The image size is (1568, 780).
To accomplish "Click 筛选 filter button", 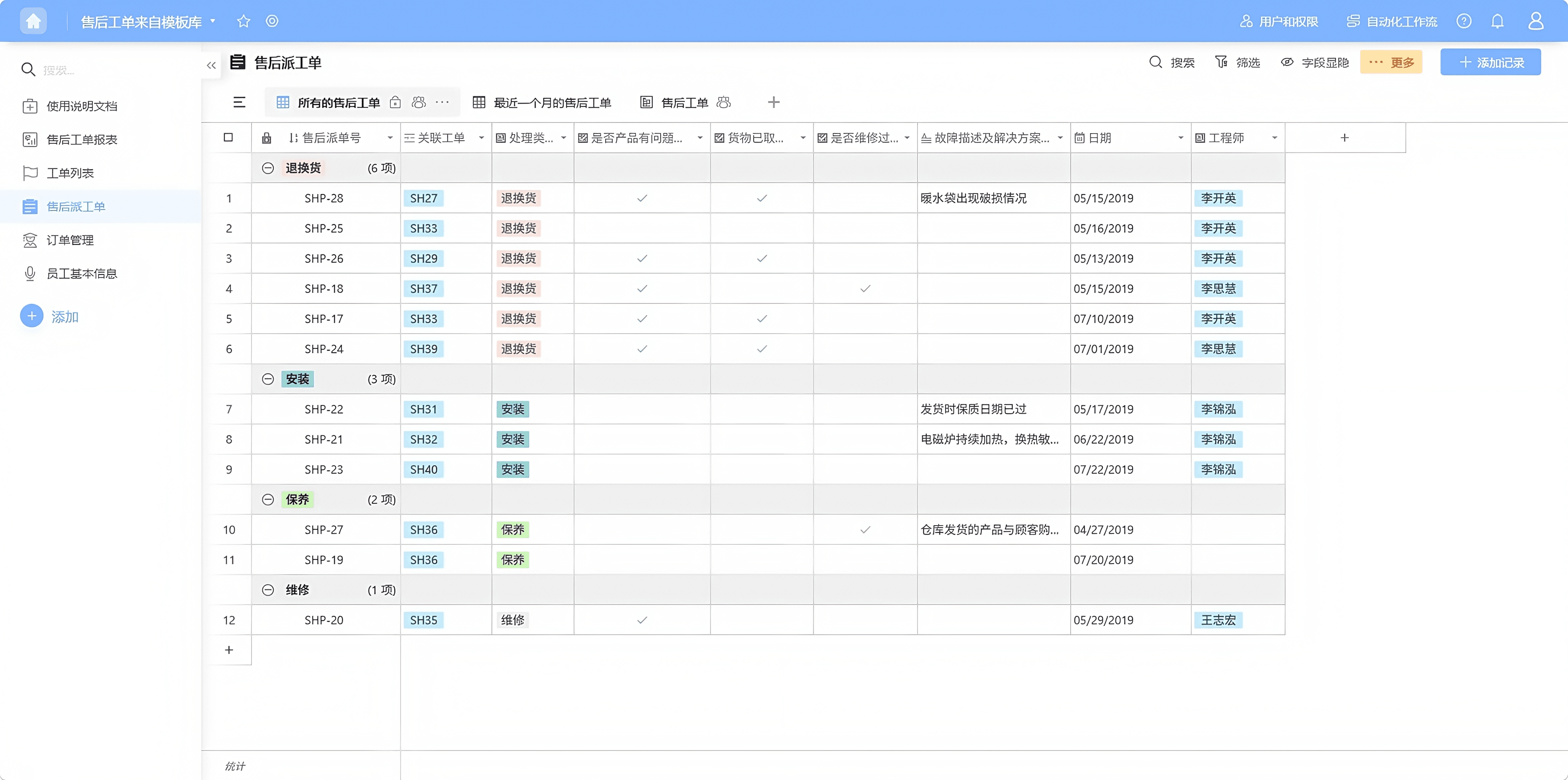I will coord(1238,63).
